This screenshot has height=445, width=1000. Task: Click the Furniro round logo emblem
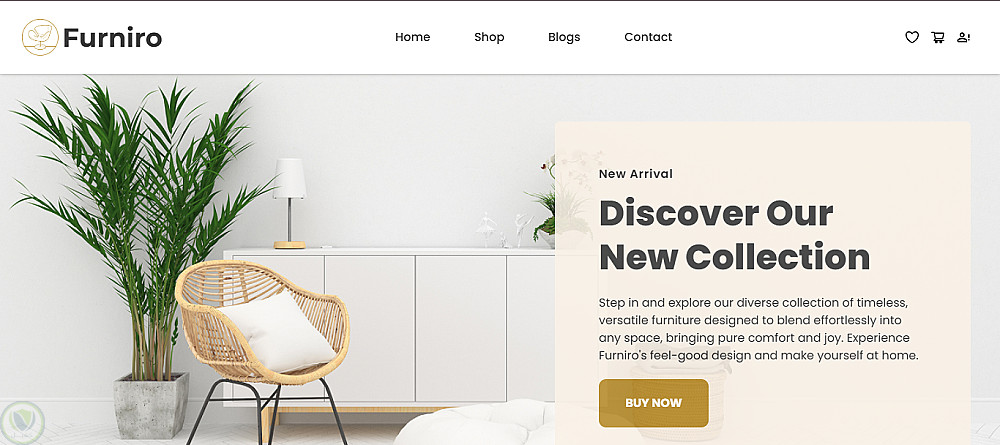tap(40, 37)
